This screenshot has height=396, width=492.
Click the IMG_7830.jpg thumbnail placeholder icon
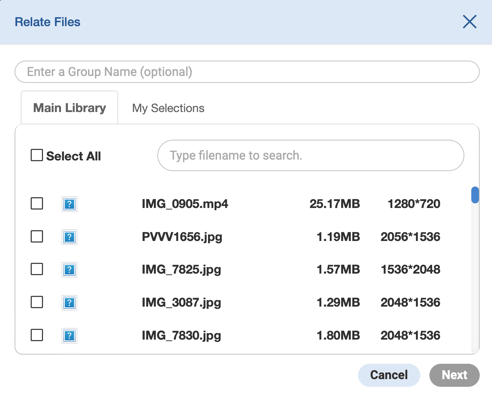pyautogui.click(x=69, y=336)
